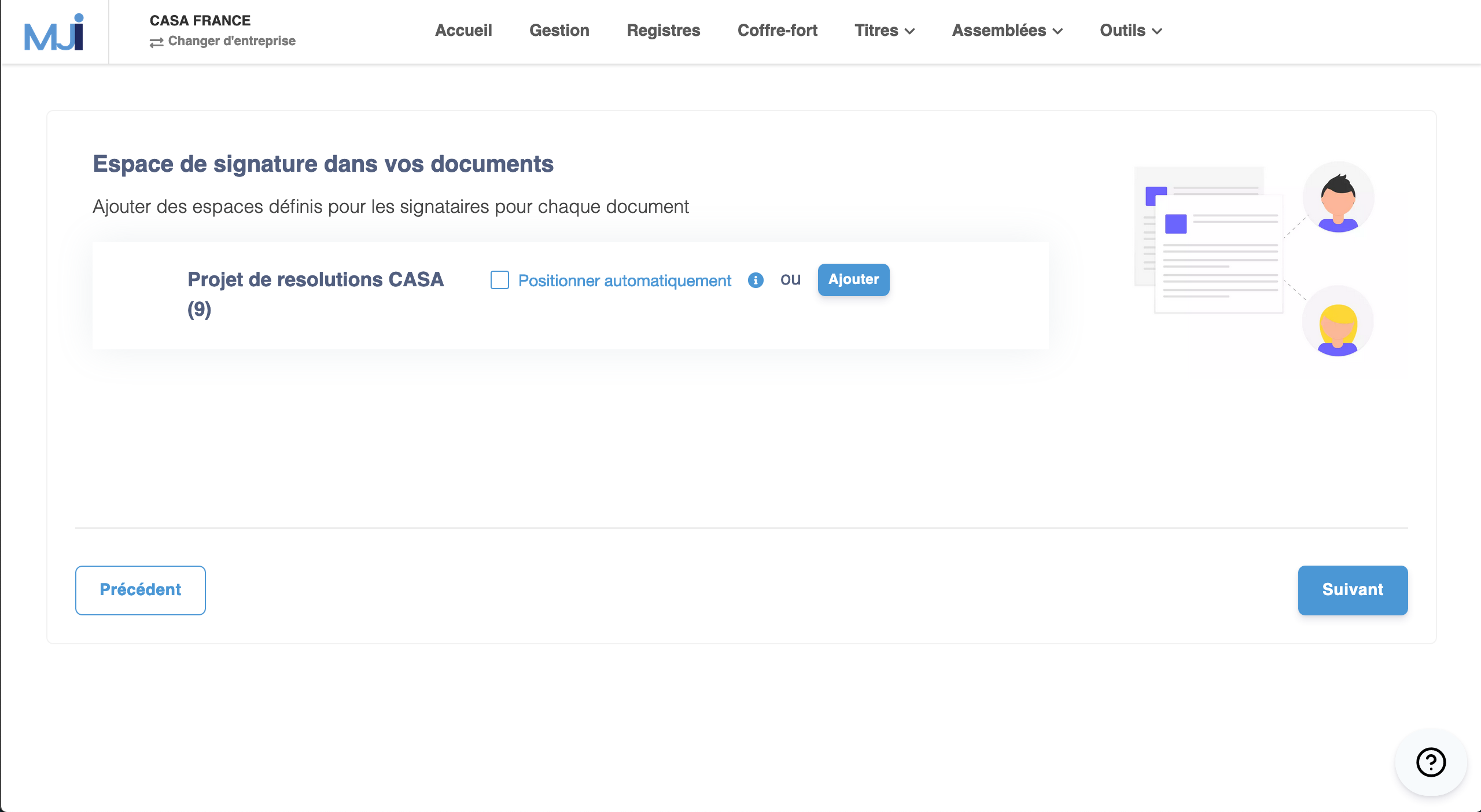Open the help question mark bubble
This screenshot has width=1481, height=812.
coord(1431,762)
